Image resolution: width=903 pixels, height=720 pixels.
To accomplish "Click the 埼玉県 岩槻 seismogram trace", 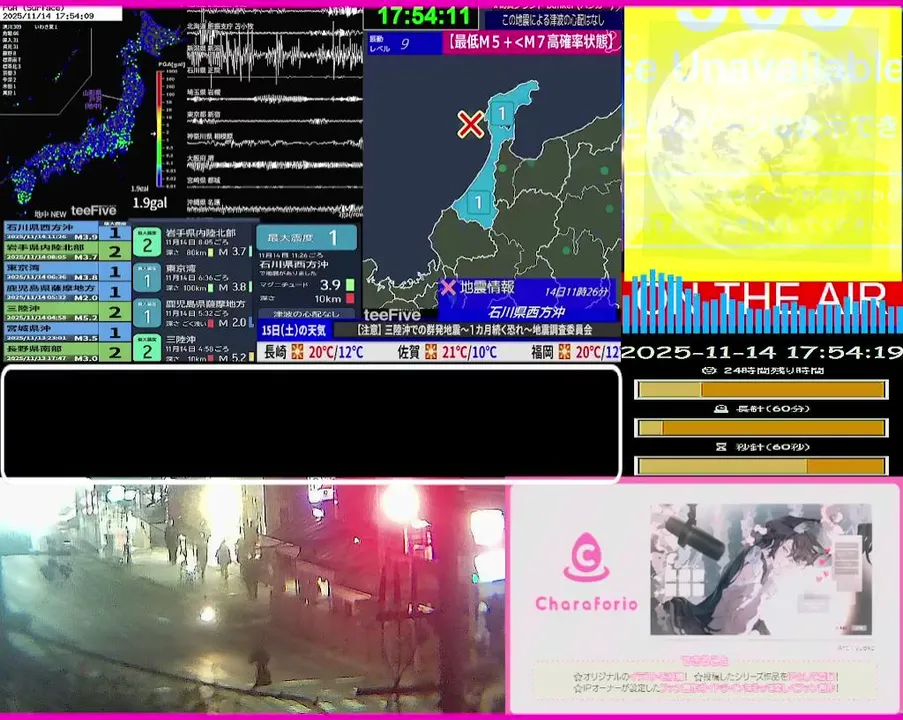I will (275, 98).
